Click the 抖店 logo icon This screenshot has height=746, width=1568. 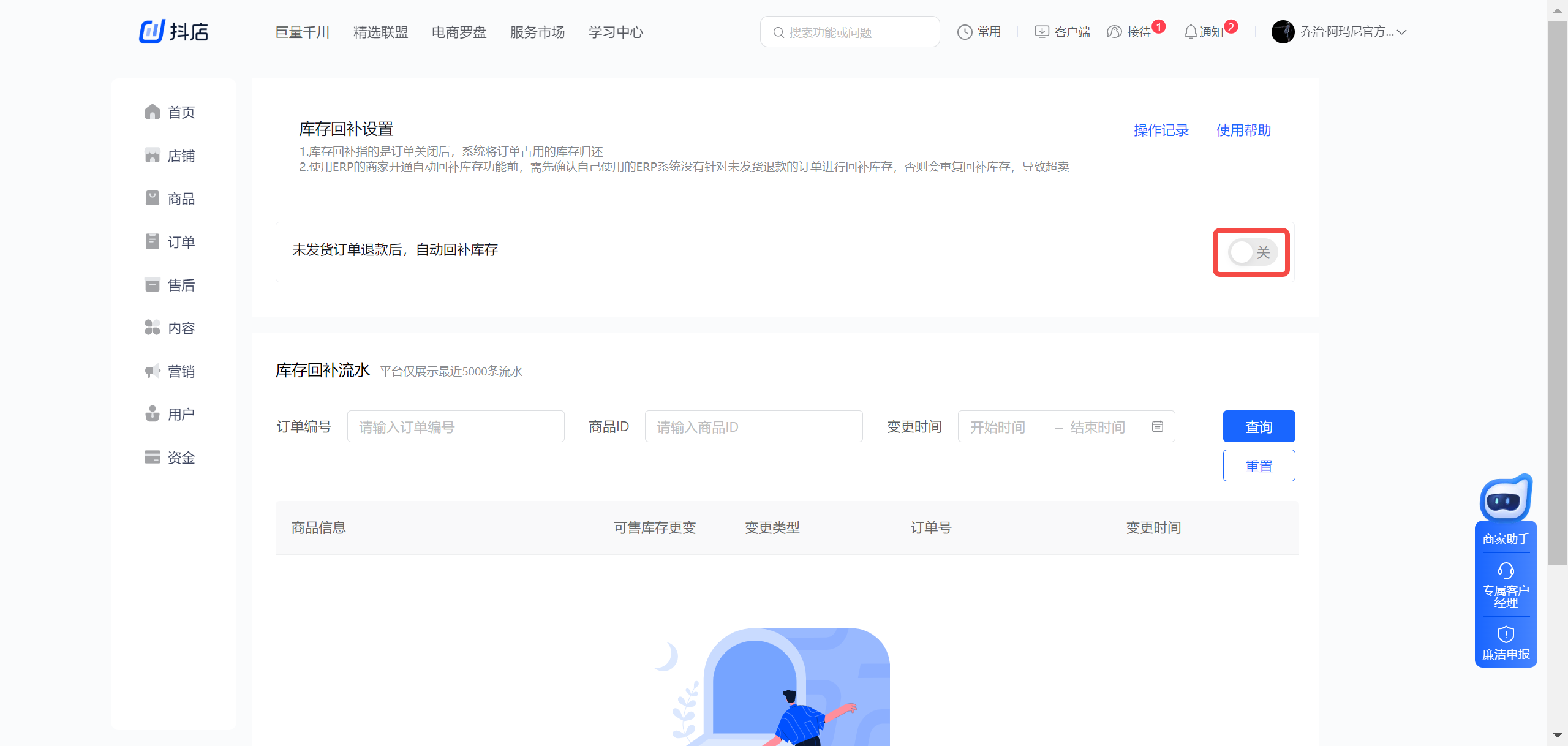tap(152, 31)
